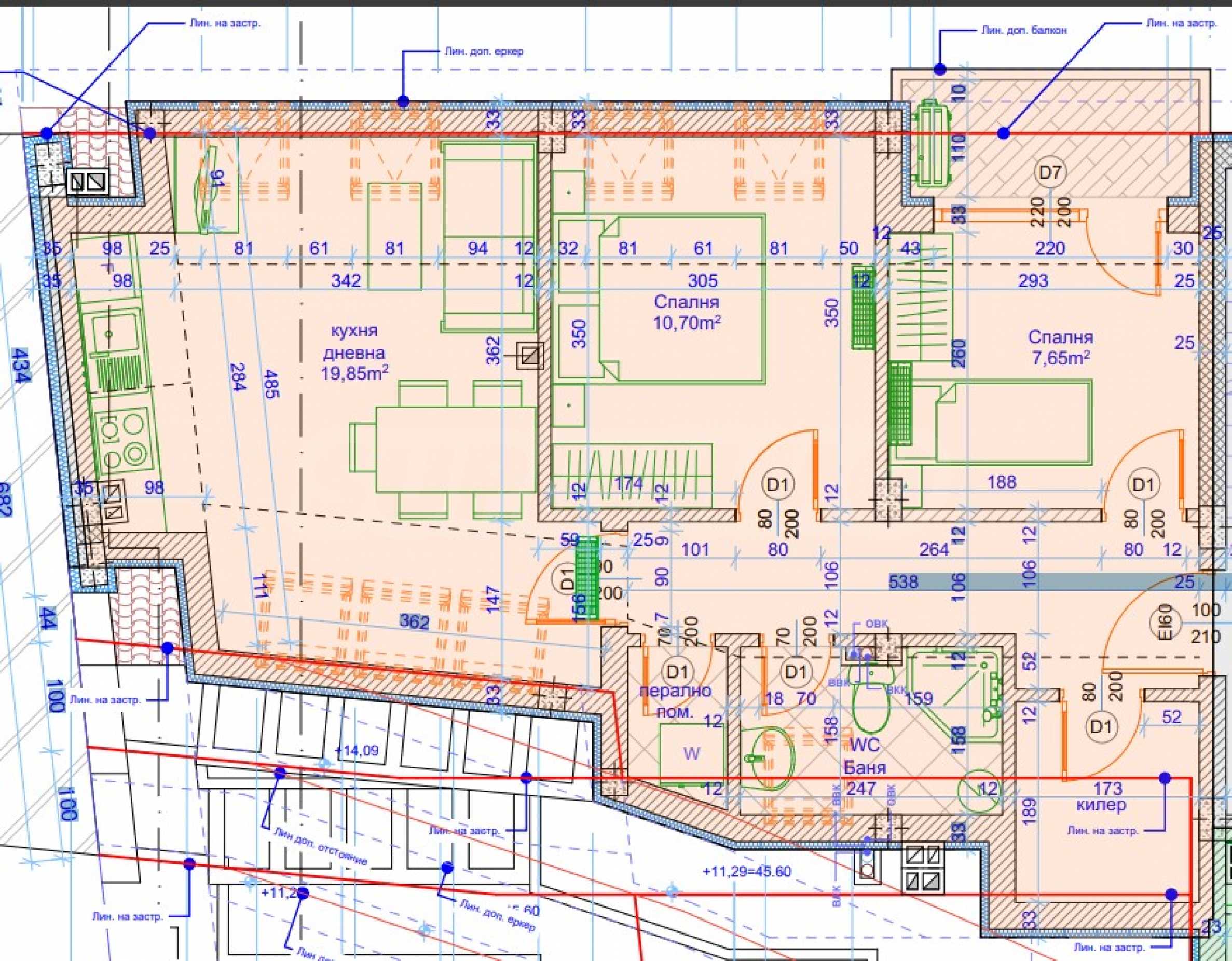Click the D1 marker of килер door
The height and width of the screenshot is (961, 1232).
point(1101,727)
